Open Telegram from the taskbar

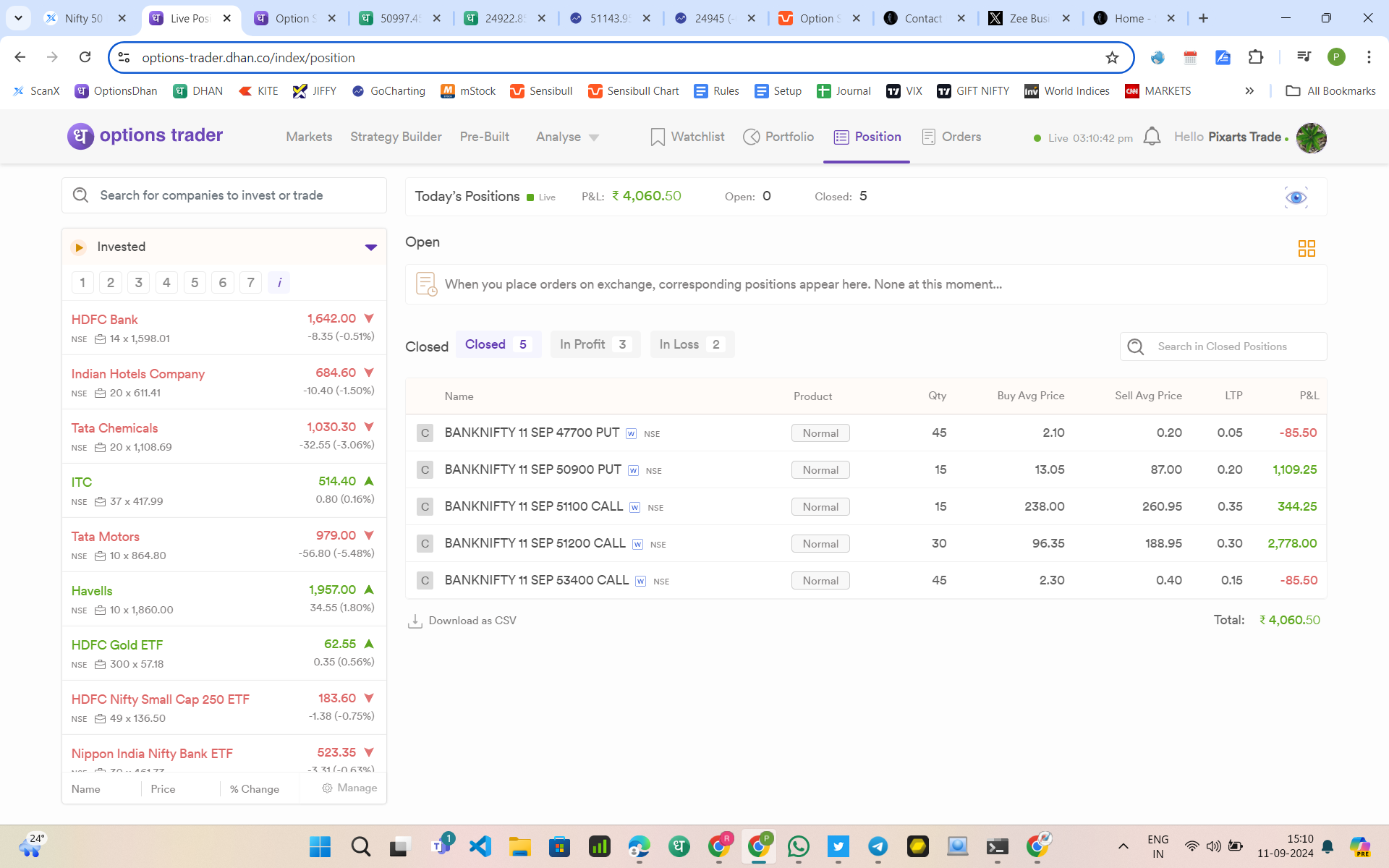click(878, 846)
